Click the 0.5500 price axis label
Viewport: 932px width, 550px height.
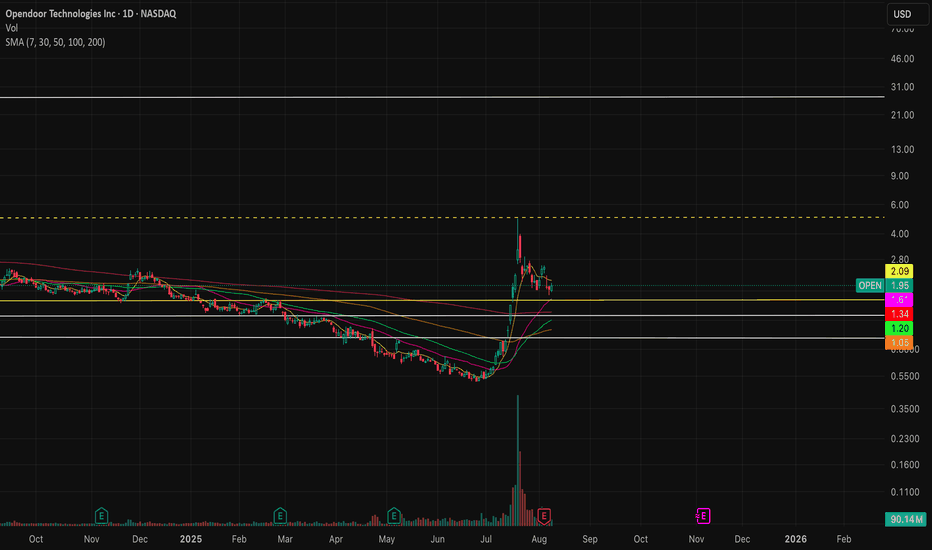[x=905, y=376]
